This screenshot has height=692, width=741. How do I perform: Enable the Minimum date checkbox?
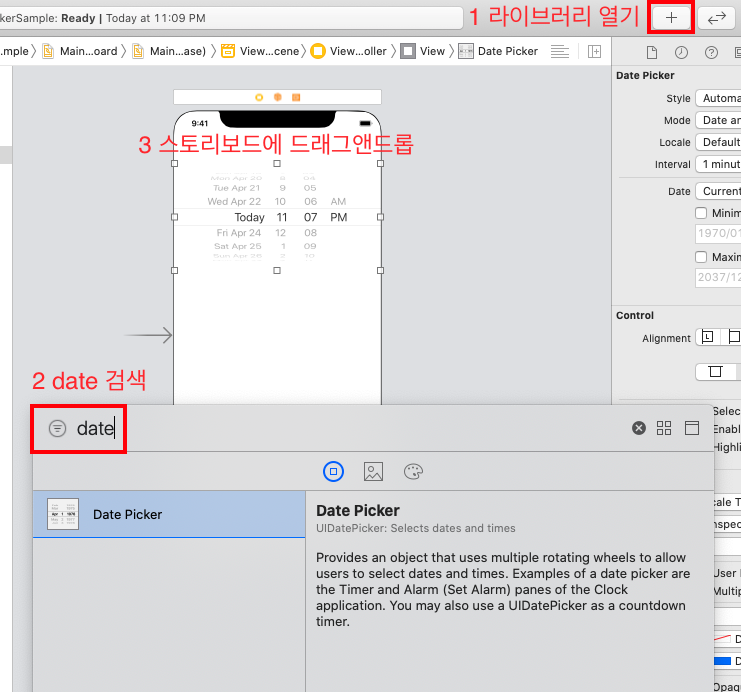click(701, 213)
